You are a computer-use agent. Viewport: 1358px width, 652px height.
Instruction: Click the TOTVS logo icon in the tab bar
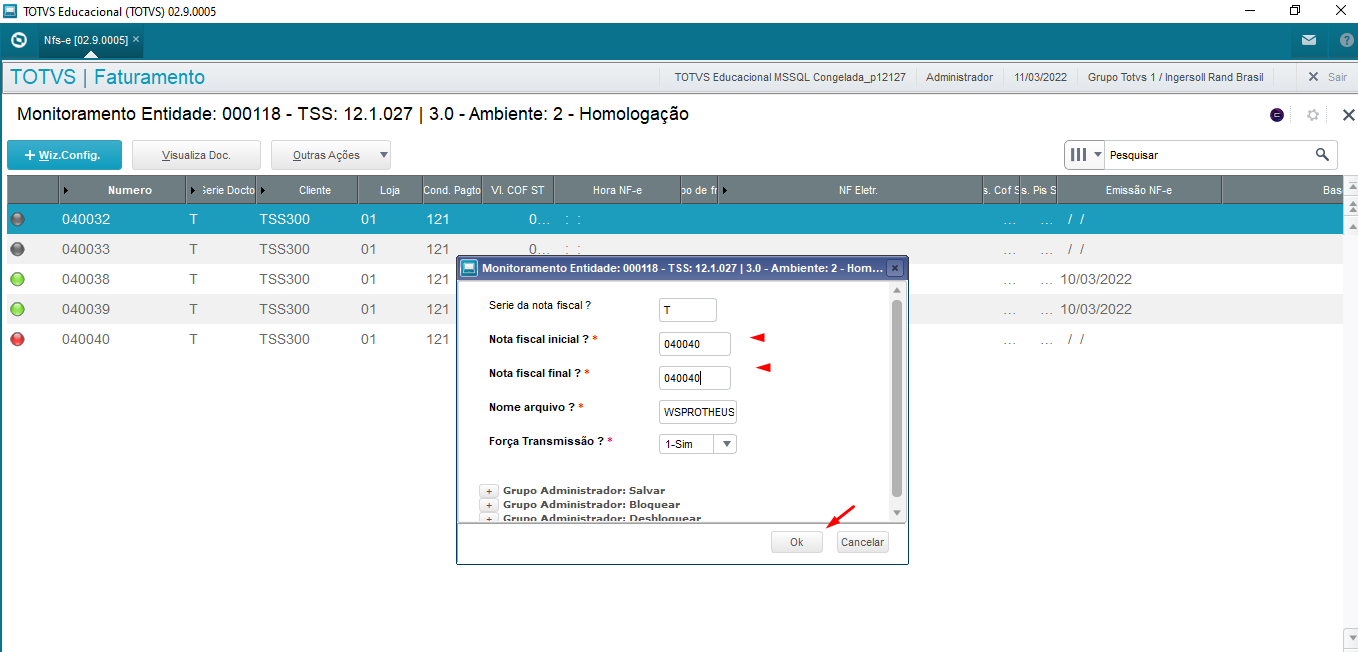coord(18,40)
